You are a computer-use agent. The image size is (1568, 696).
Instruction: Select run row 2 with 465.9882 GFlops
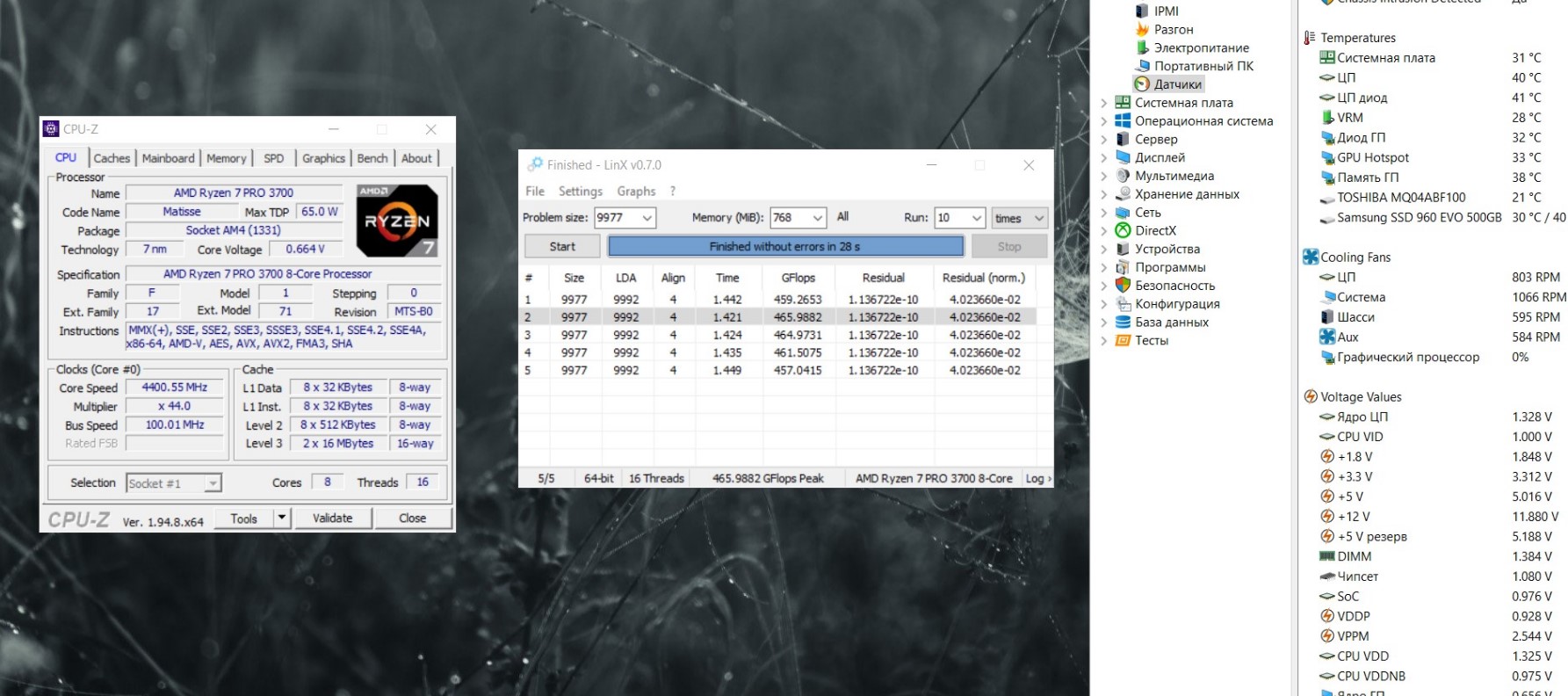[x=777, y=317]
